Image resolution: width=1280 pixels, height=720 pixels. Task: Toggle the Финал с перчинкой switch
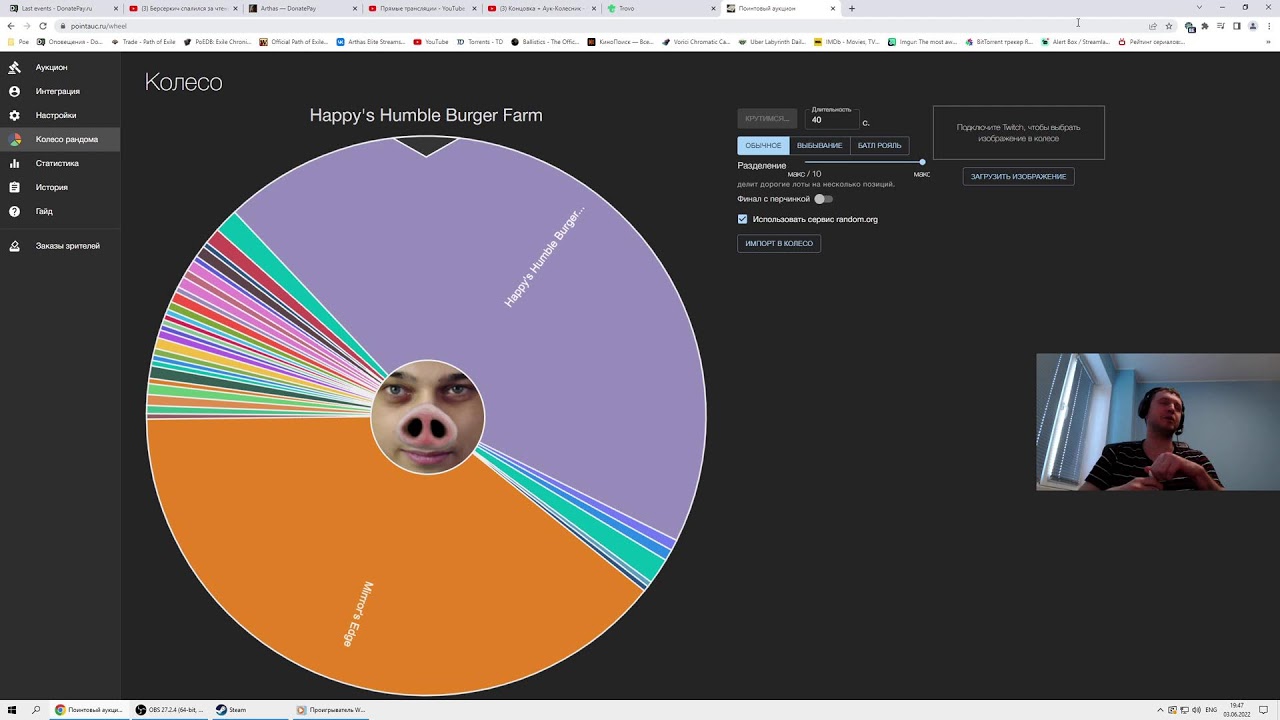823,199
